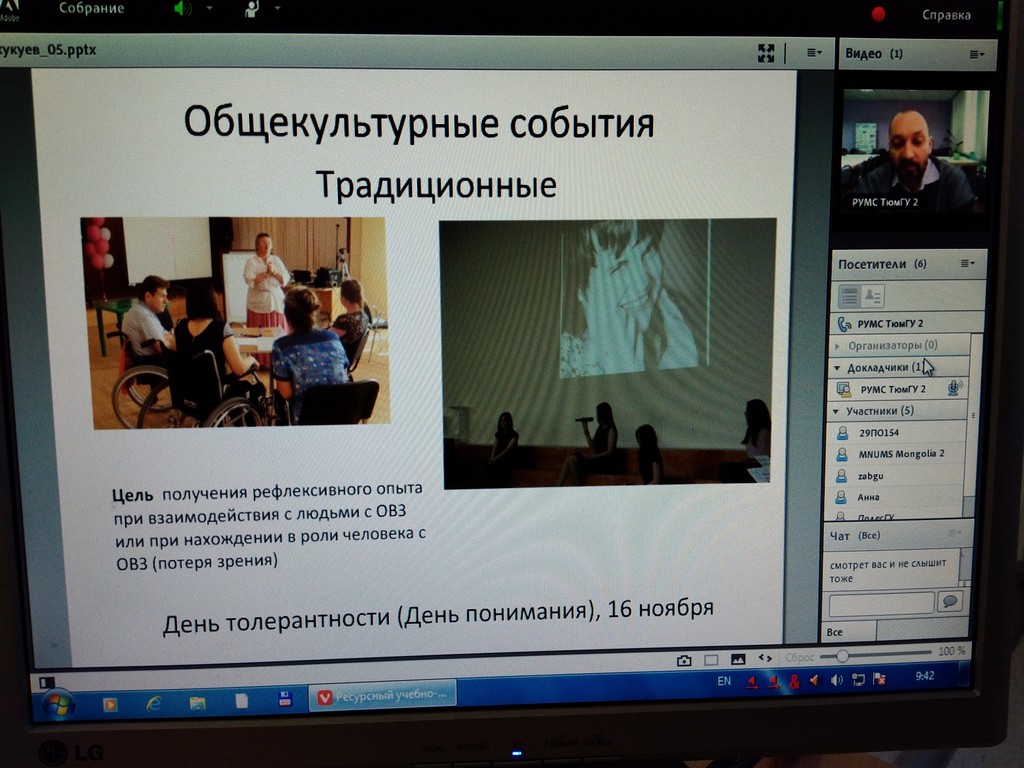Collapse the Докладчики (1) group
Viewport: 1024px width, 768px height.
pyautogui.click(x=837, y=368)
